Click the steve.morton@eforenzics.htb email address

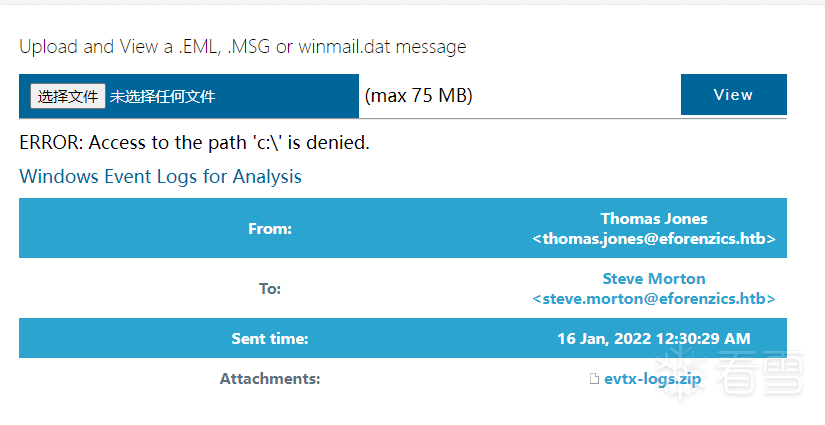(x=654, y=299)
